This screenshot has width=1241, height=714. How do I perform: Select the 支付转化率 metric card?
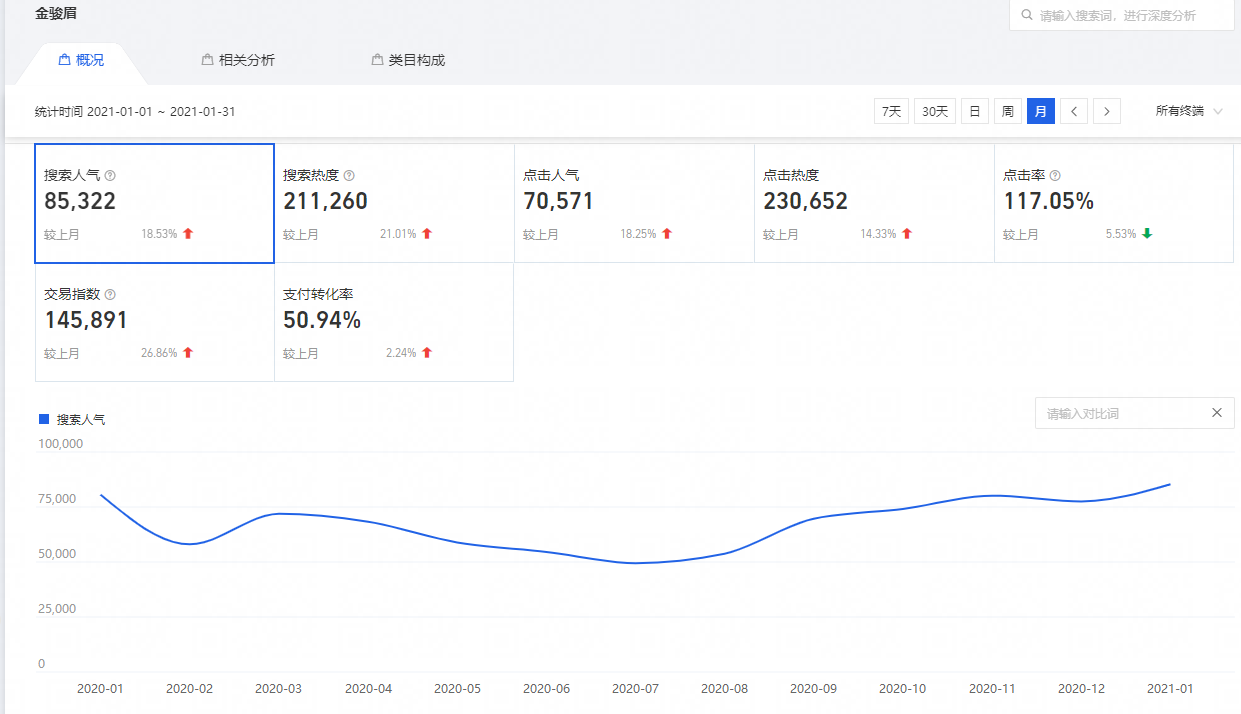394,322
